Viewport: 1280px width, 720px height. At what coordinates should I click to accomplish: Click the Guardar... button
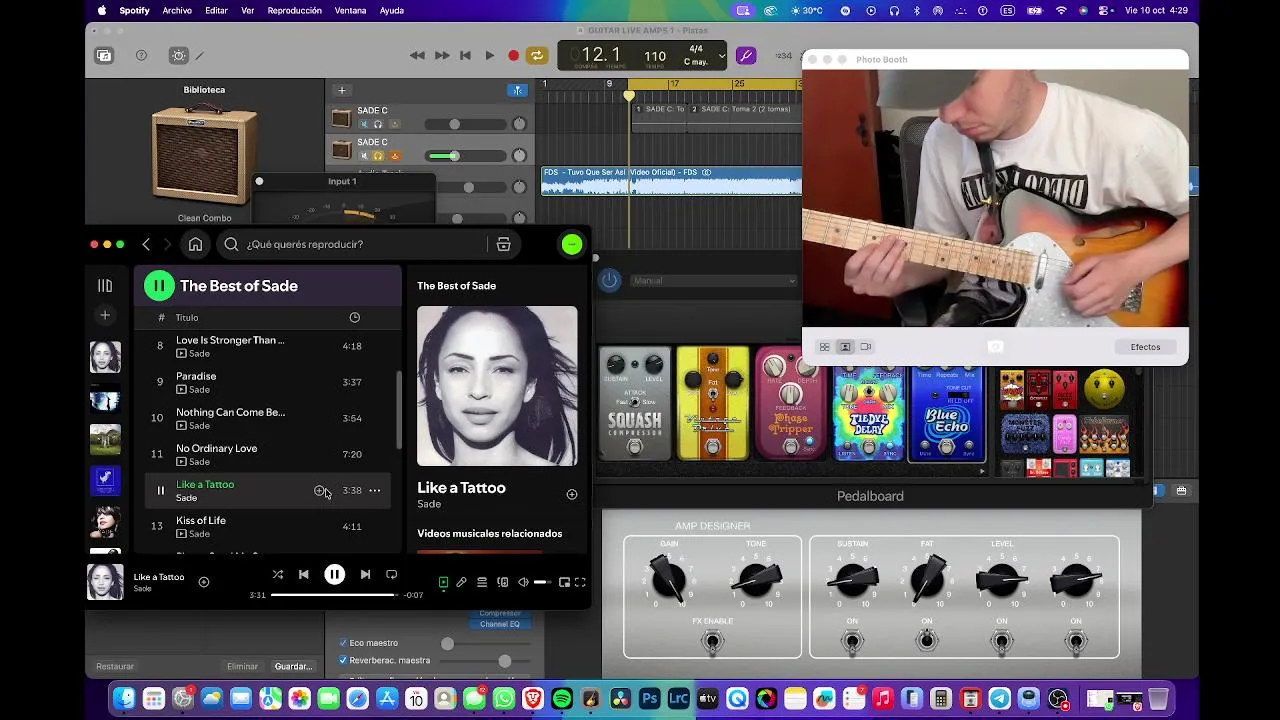(x=293, y=666)
